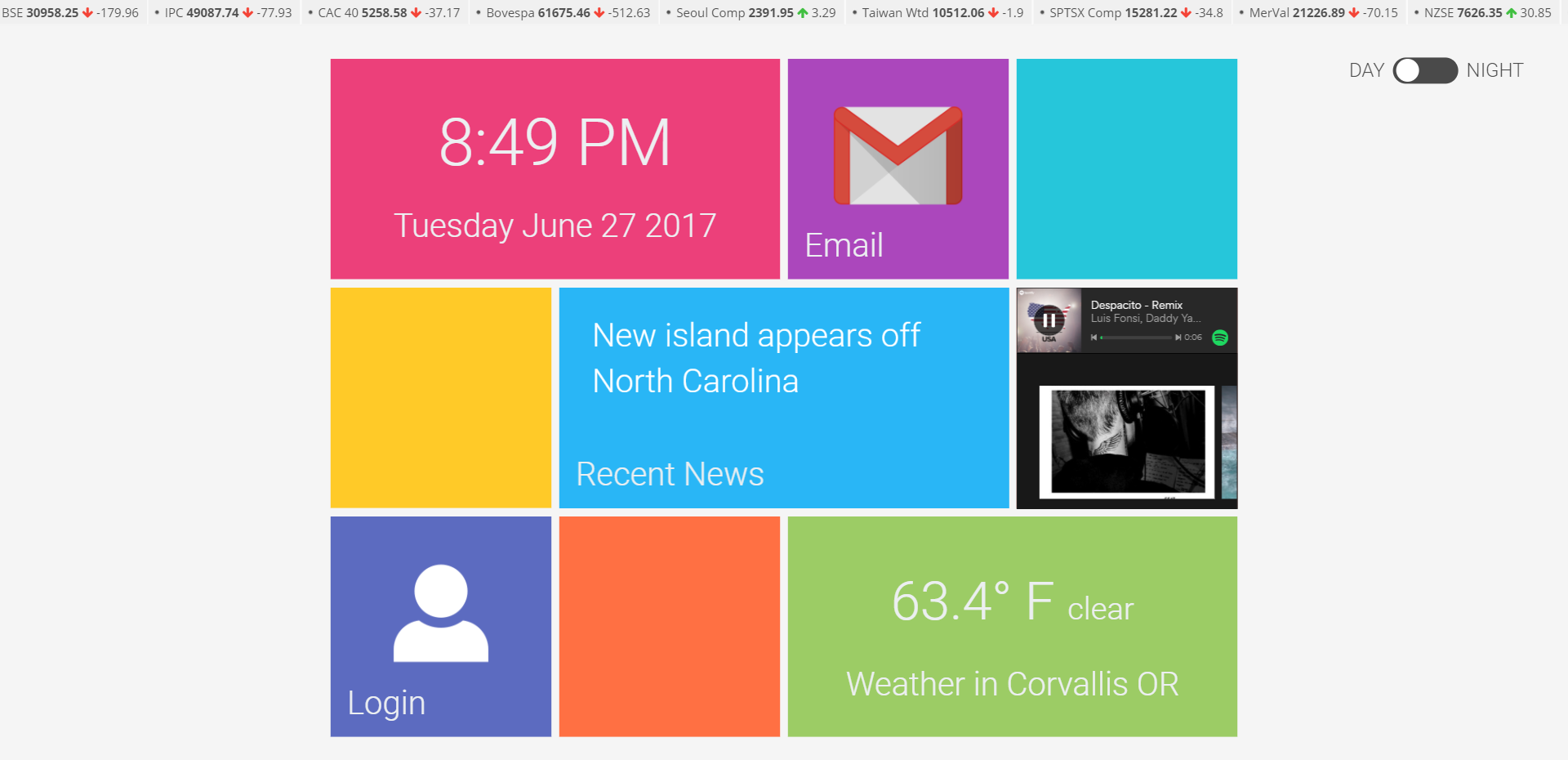Open the Despacito - Remix song title
1568x760 pixels.
pos(1137,305)
